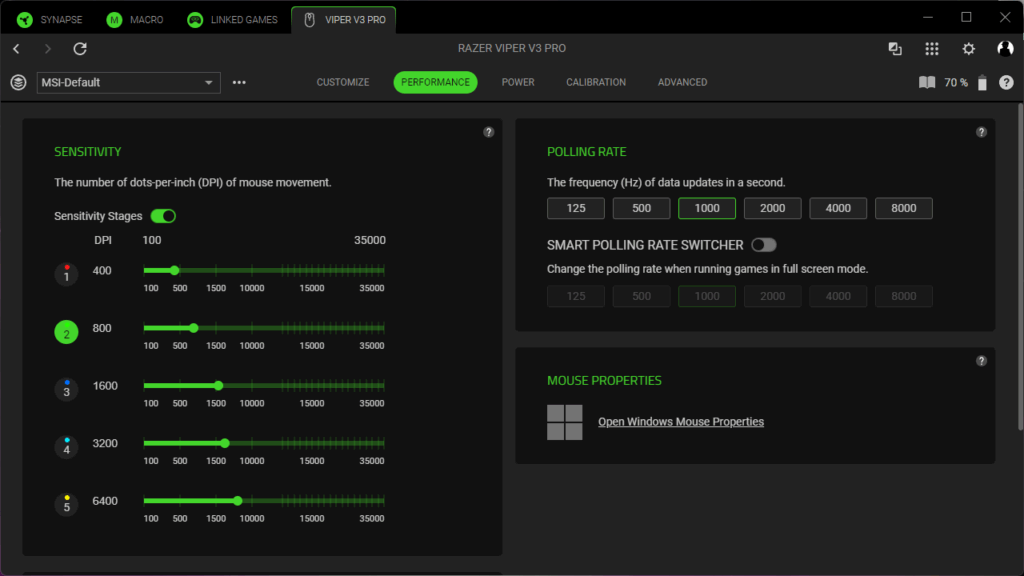This screenshot has width=1024, height=576.
Task: Go back using the left arrow
Action: point(17,49)
